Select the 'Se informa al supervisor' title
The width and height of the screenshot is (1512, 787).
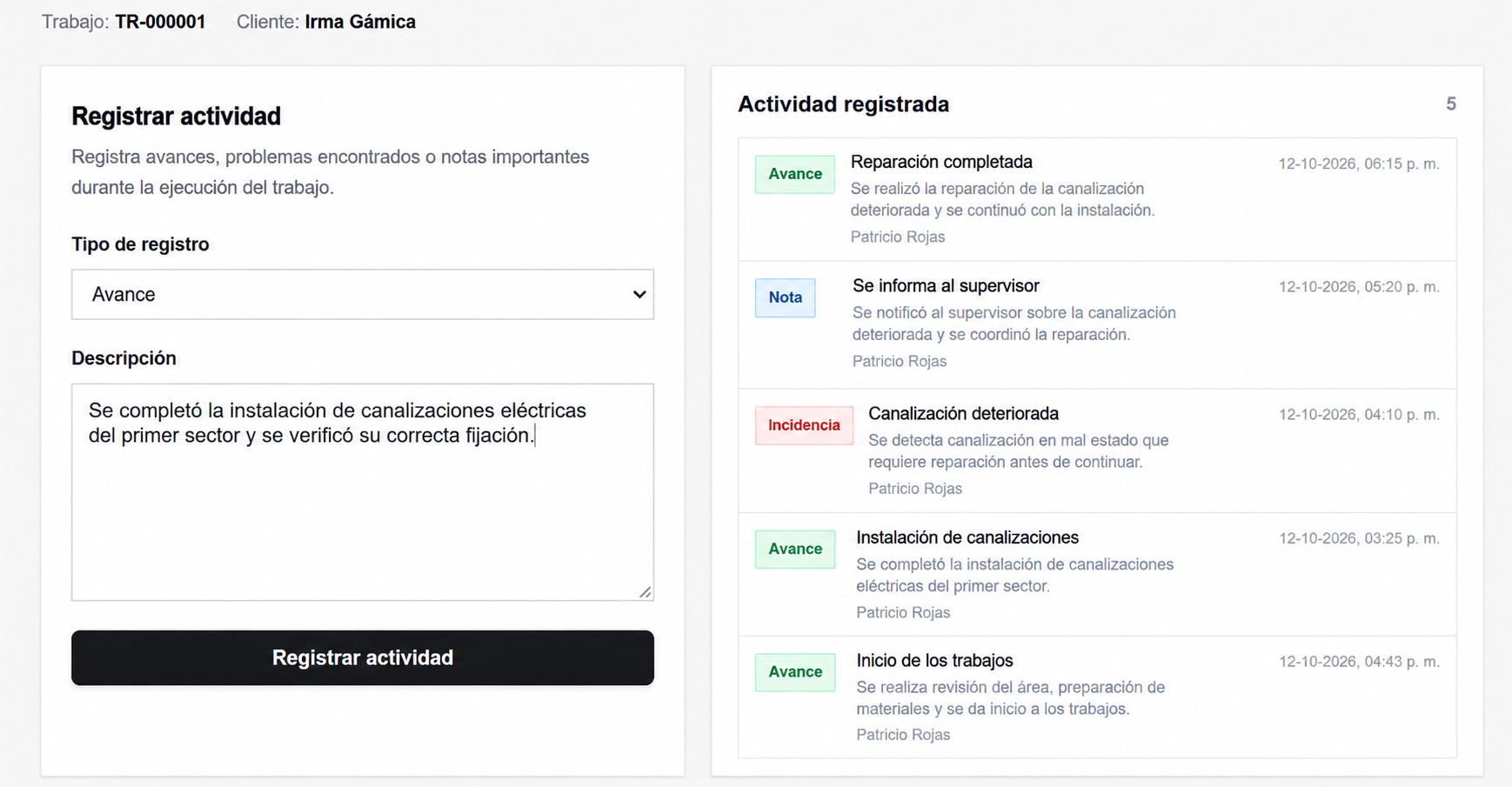946,286
